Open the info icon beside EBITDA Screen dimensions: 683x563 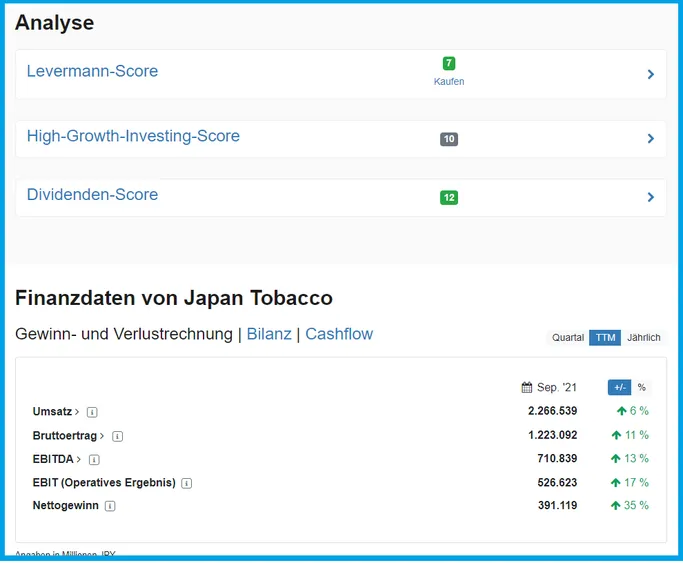(x=94, y=460)
